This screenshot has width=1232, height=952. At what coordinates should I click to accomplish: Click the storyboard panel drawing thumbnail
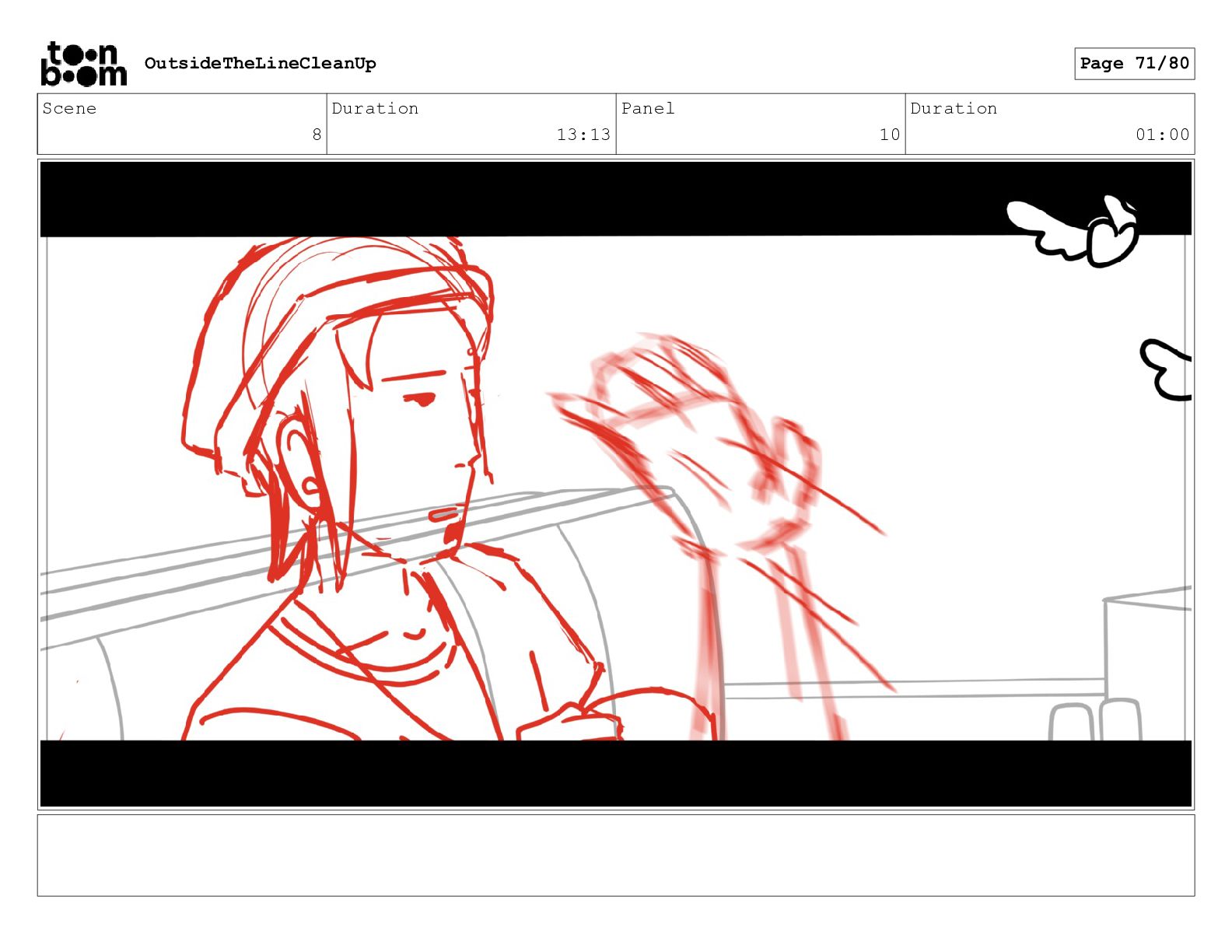tap(616, 485)
